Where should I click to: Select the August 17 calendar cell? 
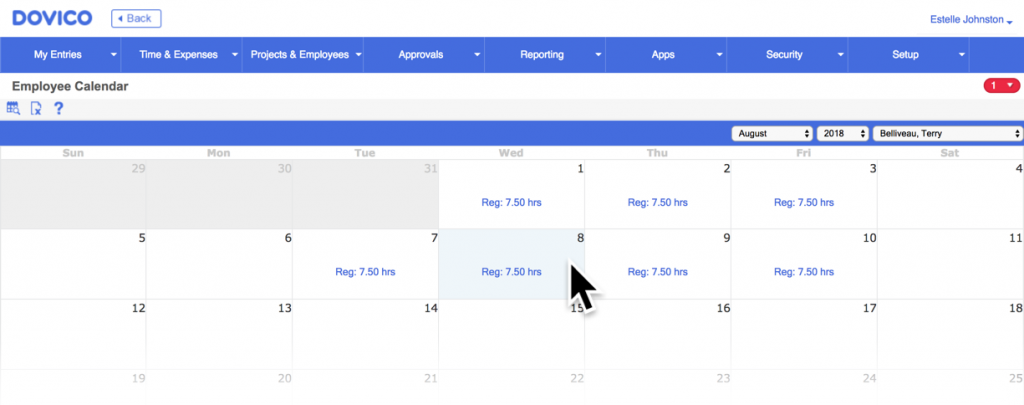[x=804, y=334]
